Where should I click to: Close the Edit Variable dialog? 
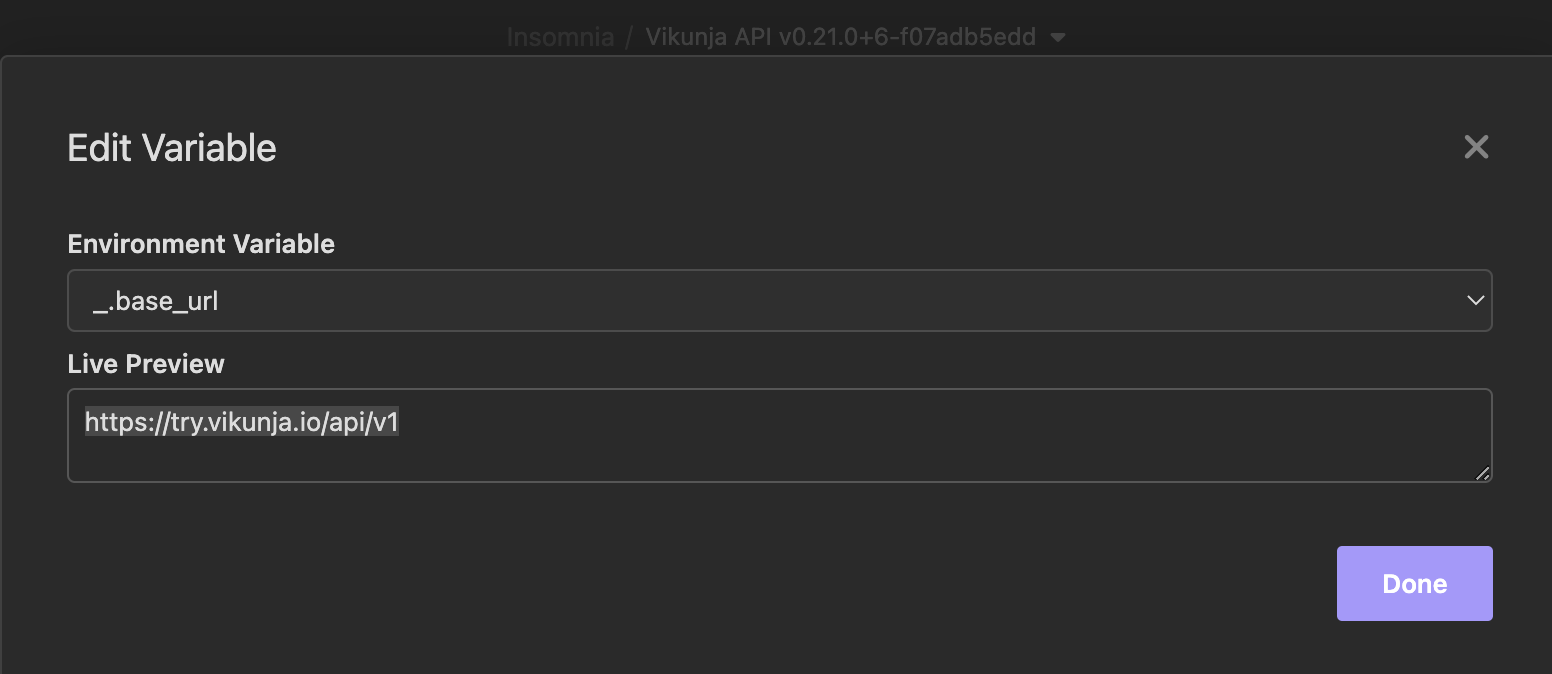tap(1476, 148)
